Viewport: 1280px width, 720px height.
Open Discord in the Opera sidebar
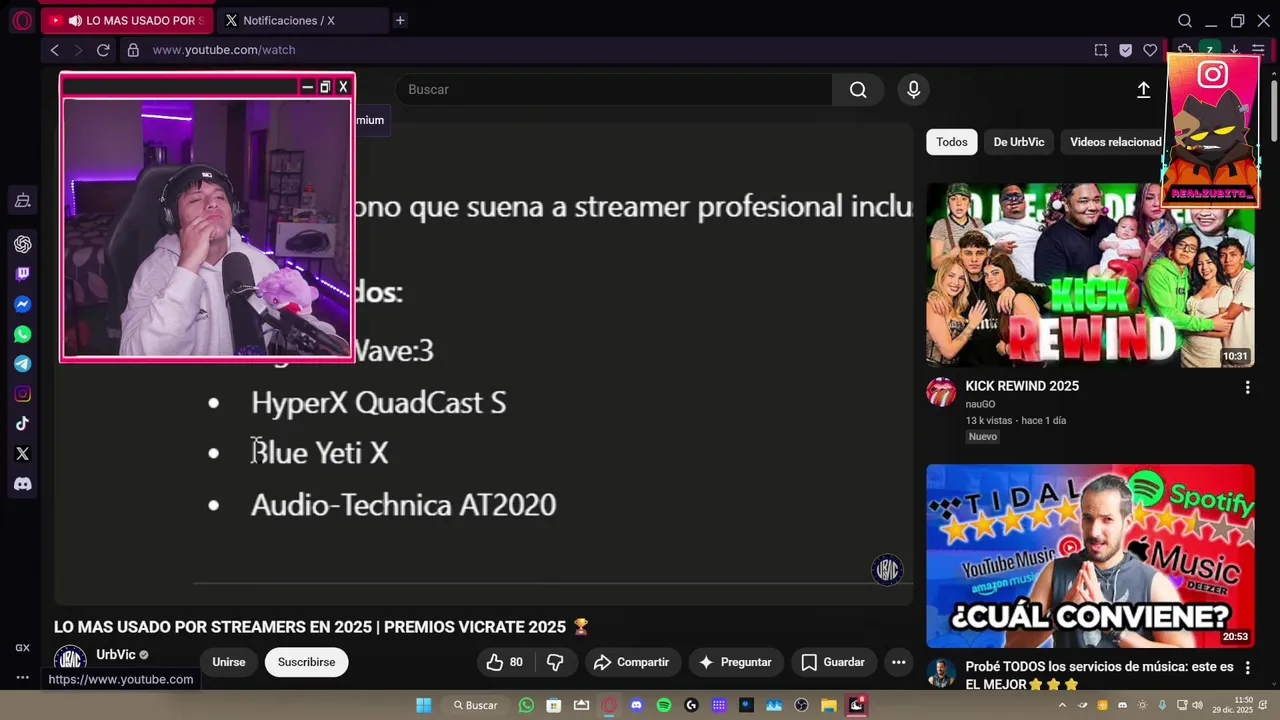point(22,484)
